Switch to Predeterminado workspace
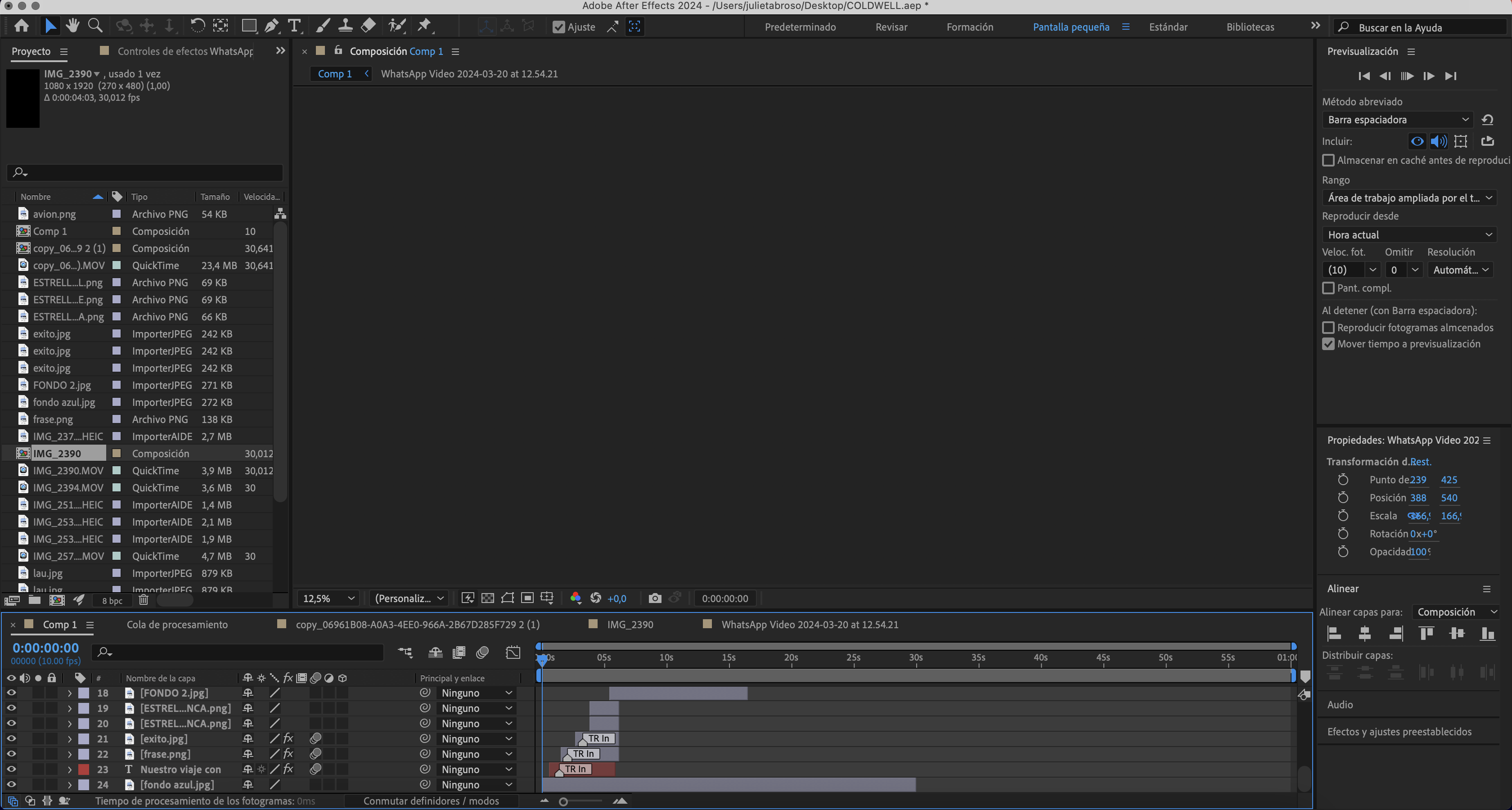Image resolution: width=1512 pixels, height=810 pixels. point(800,27)
